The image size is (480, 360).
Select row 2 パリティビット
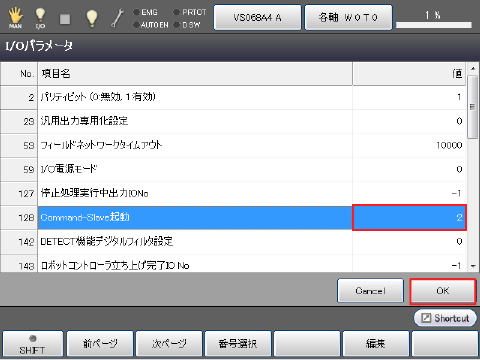click(x=233, y=97)
